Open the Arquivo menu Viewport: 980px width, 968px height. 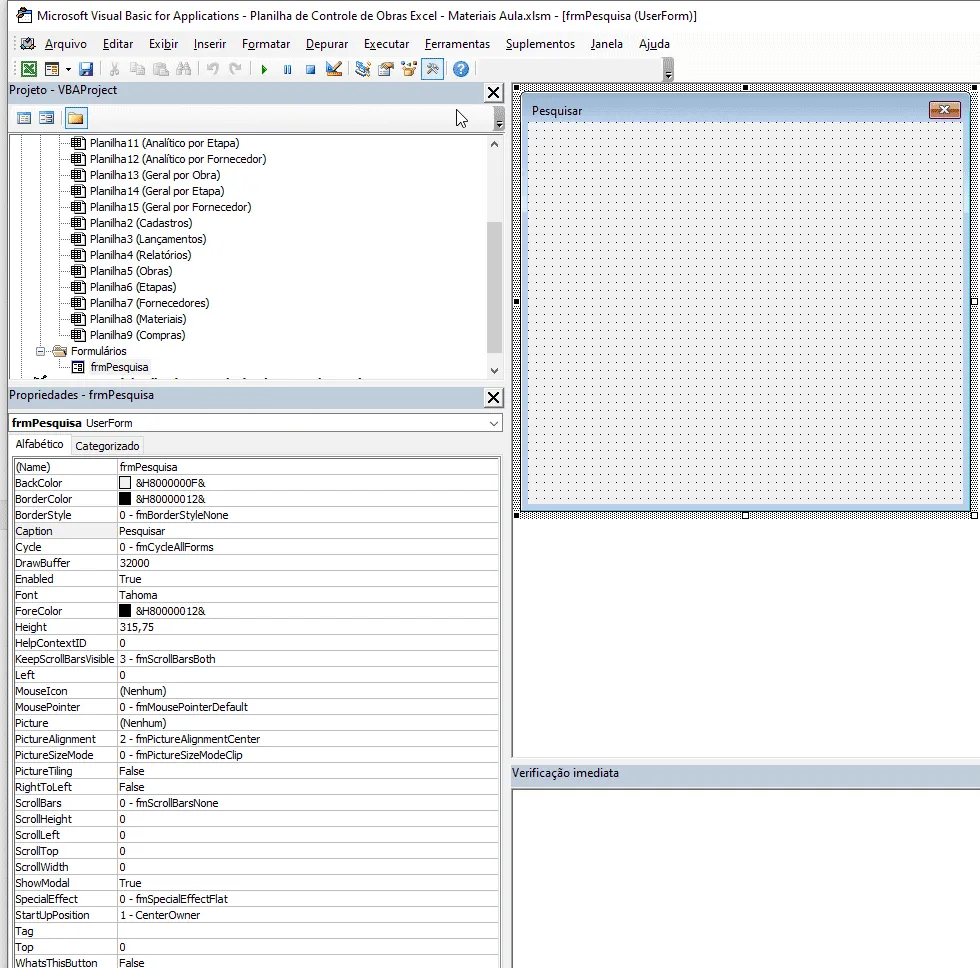pos(66,44)
